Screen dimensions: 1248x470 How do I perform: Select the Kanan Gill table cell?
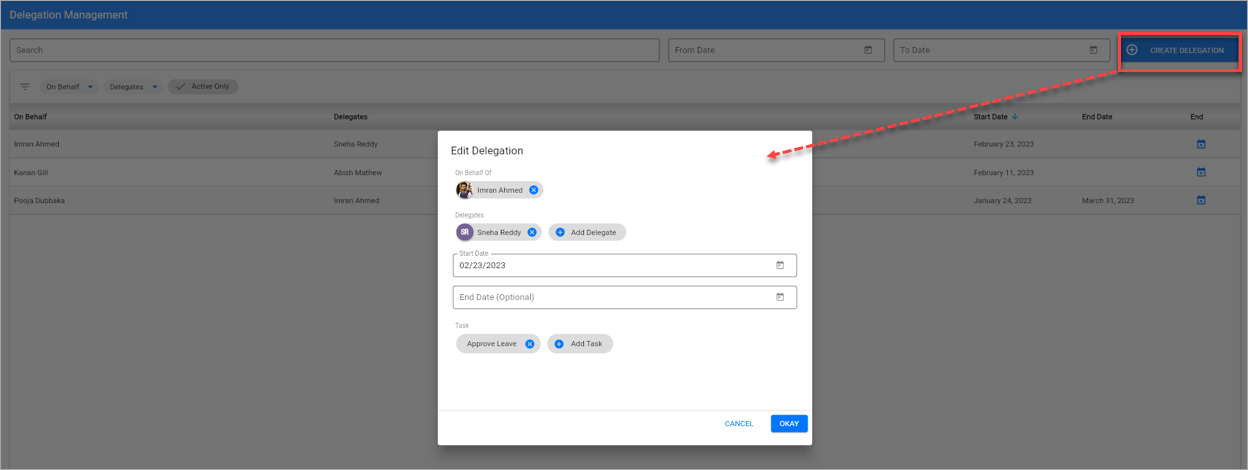point(32,172)
